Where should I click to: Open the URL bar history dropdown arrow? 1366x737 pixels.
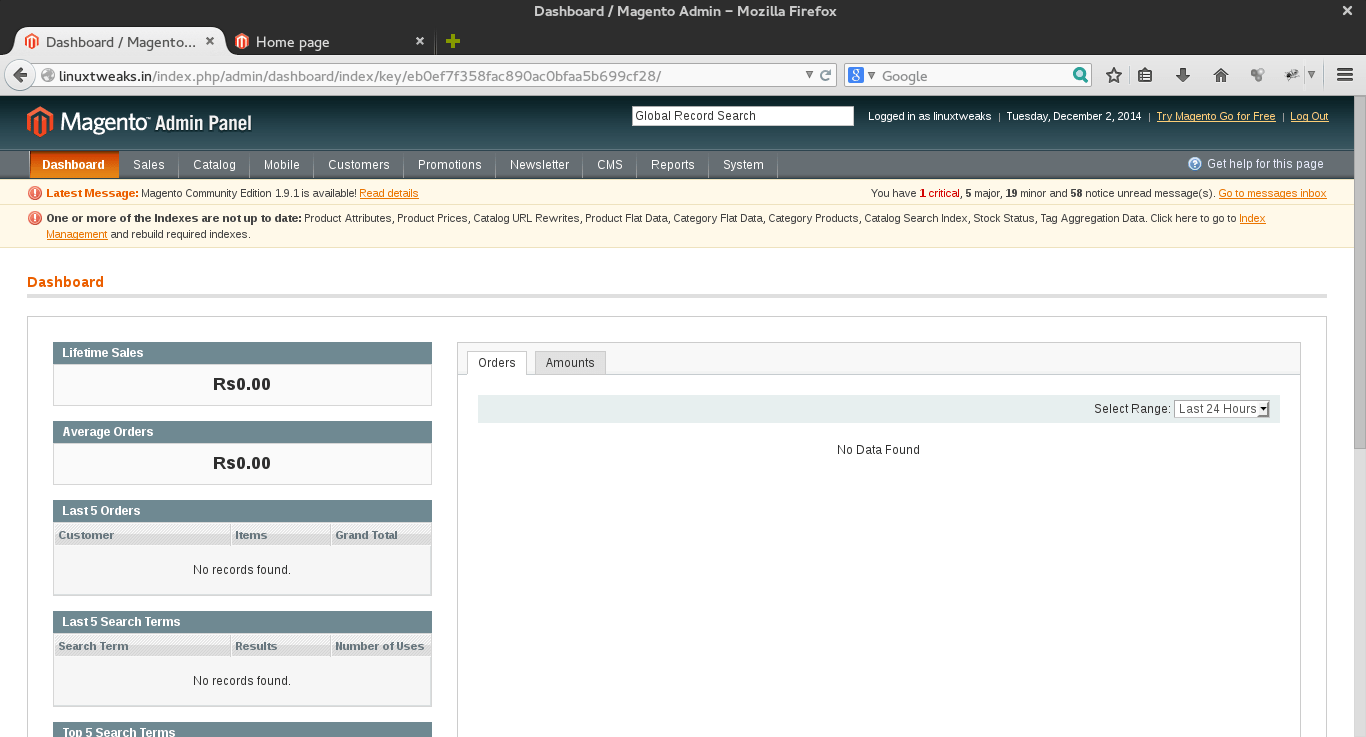[x=809, y=75]
